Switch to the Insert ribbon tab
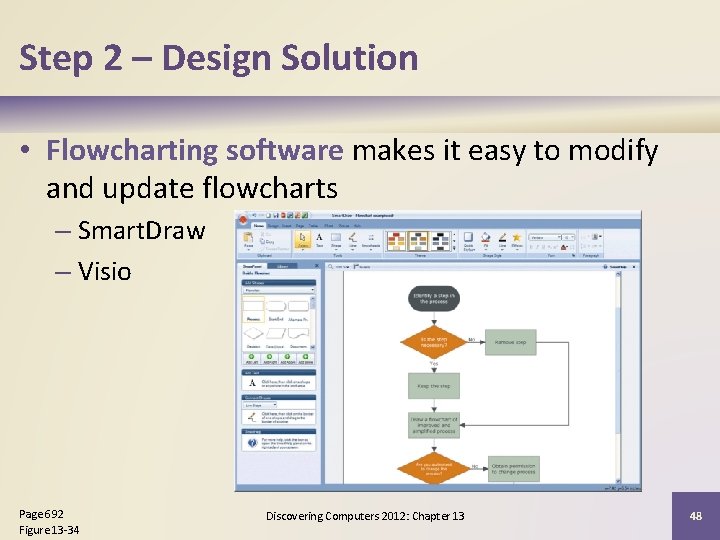The image size is (720, 540). point(287,225)
